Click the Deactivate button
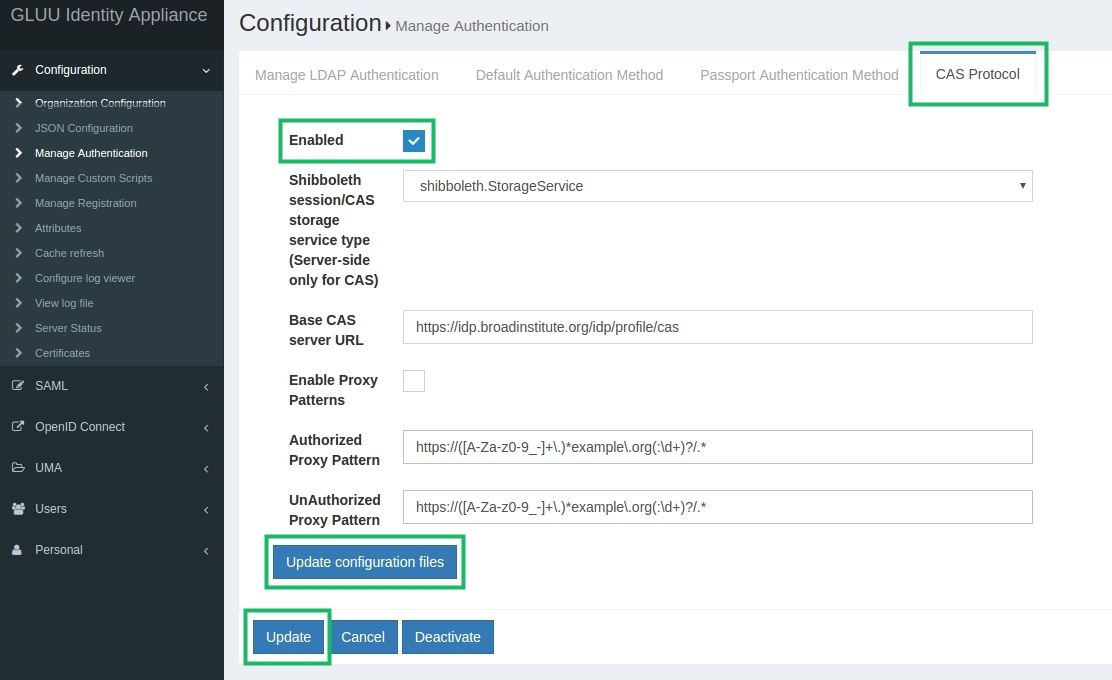This screenshot has height=680, width=1112. [447, 637]
